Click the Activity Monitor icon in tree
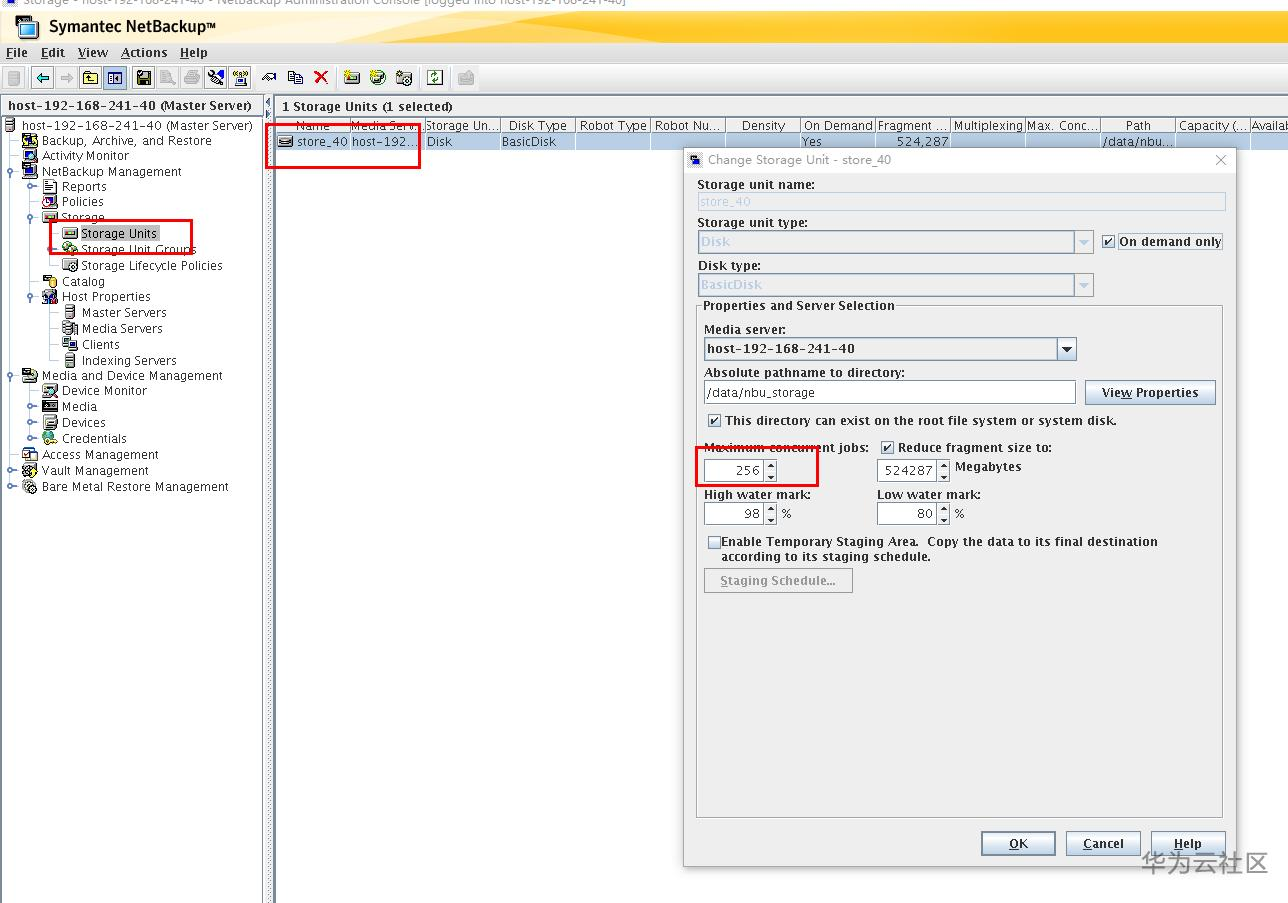The image size is (1288, 903). (x=30, y=156)
